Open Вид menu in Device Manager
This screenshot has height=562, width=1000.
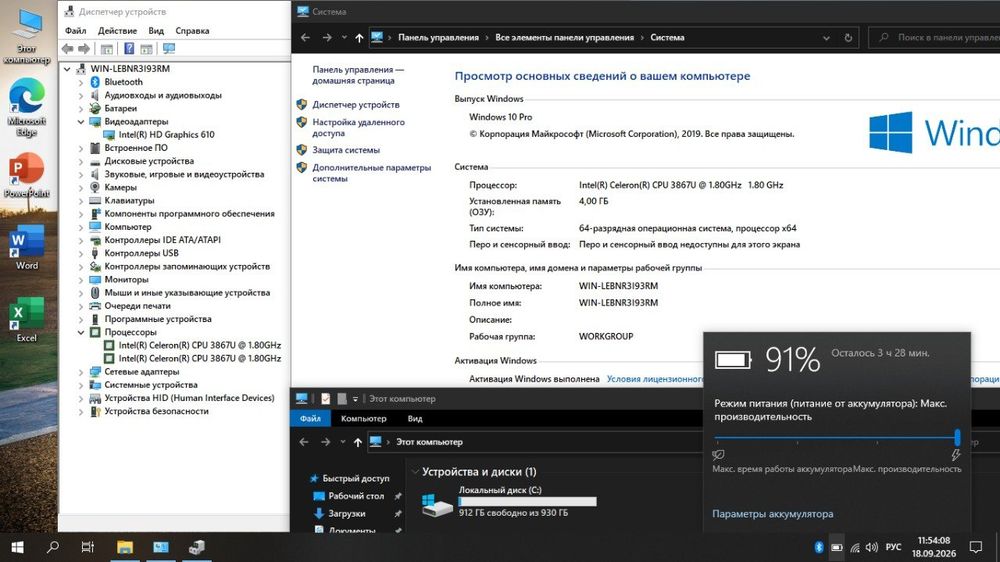(x=156, y=31)
